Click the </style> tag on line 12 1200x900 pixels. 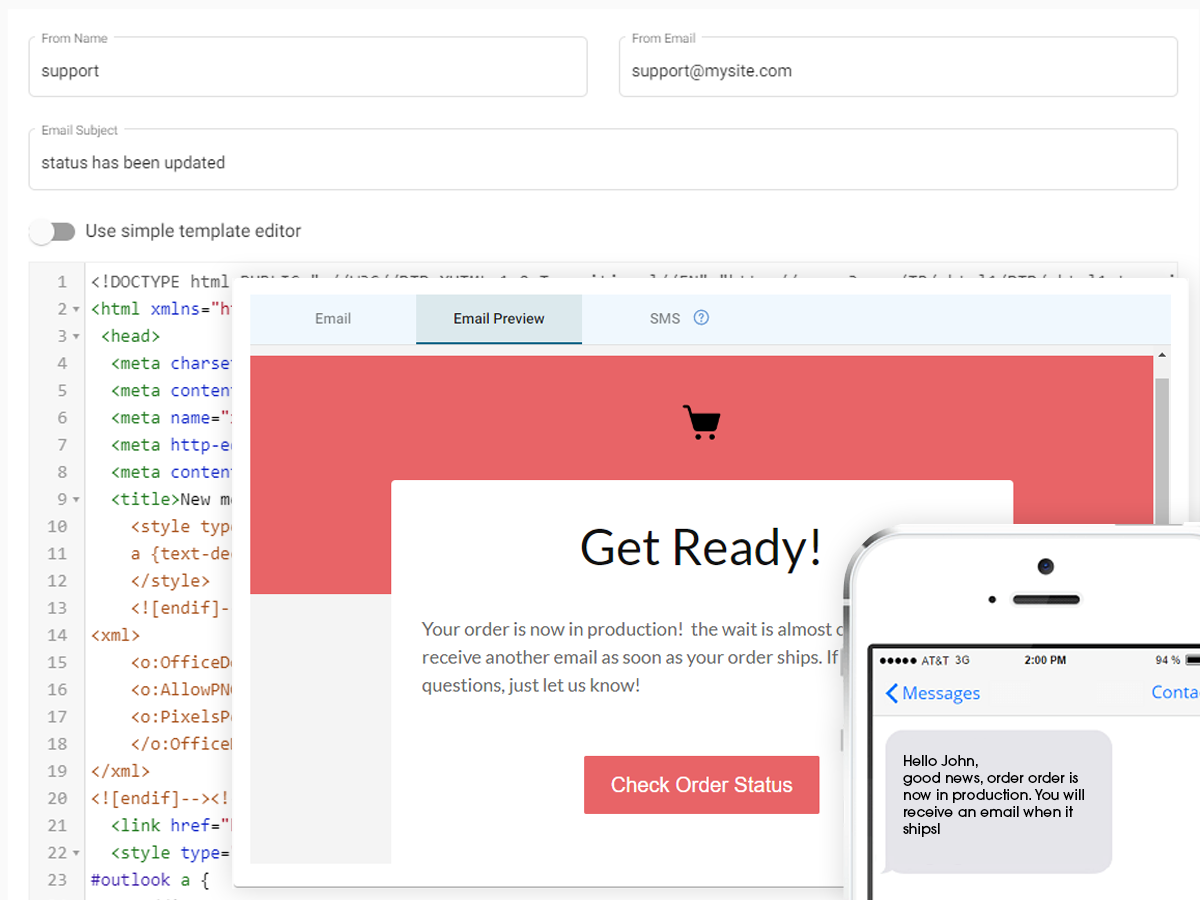(x=170, y=581)
